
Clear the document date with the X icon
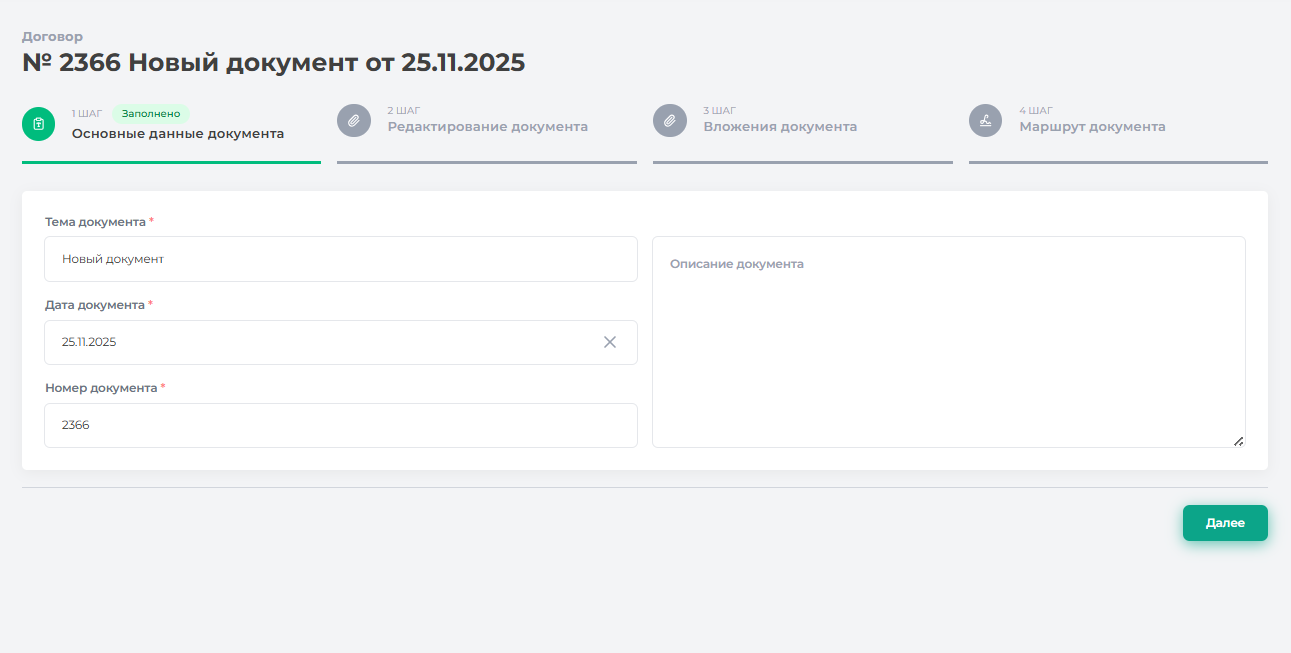pos(610,342)
